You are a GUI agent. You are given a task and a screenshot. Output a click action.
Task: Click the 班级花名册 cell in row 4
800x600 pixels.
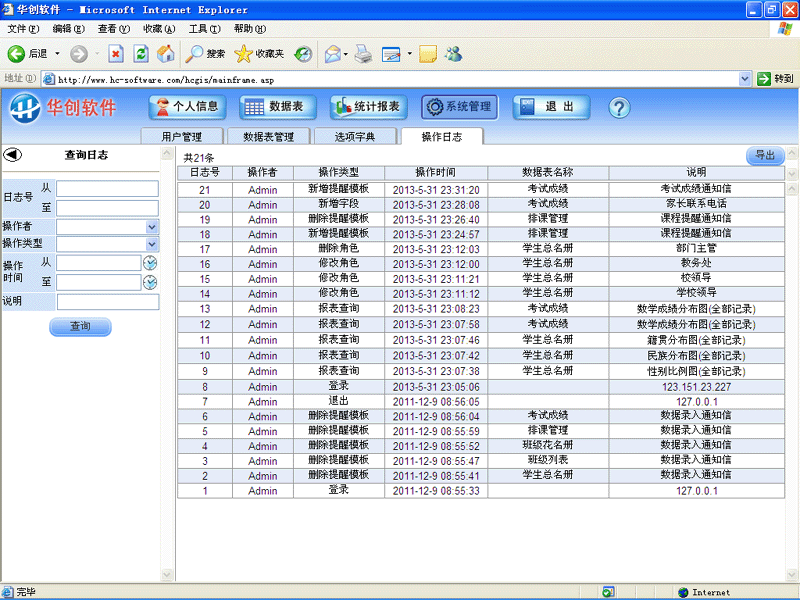click(x=548, y=445)
